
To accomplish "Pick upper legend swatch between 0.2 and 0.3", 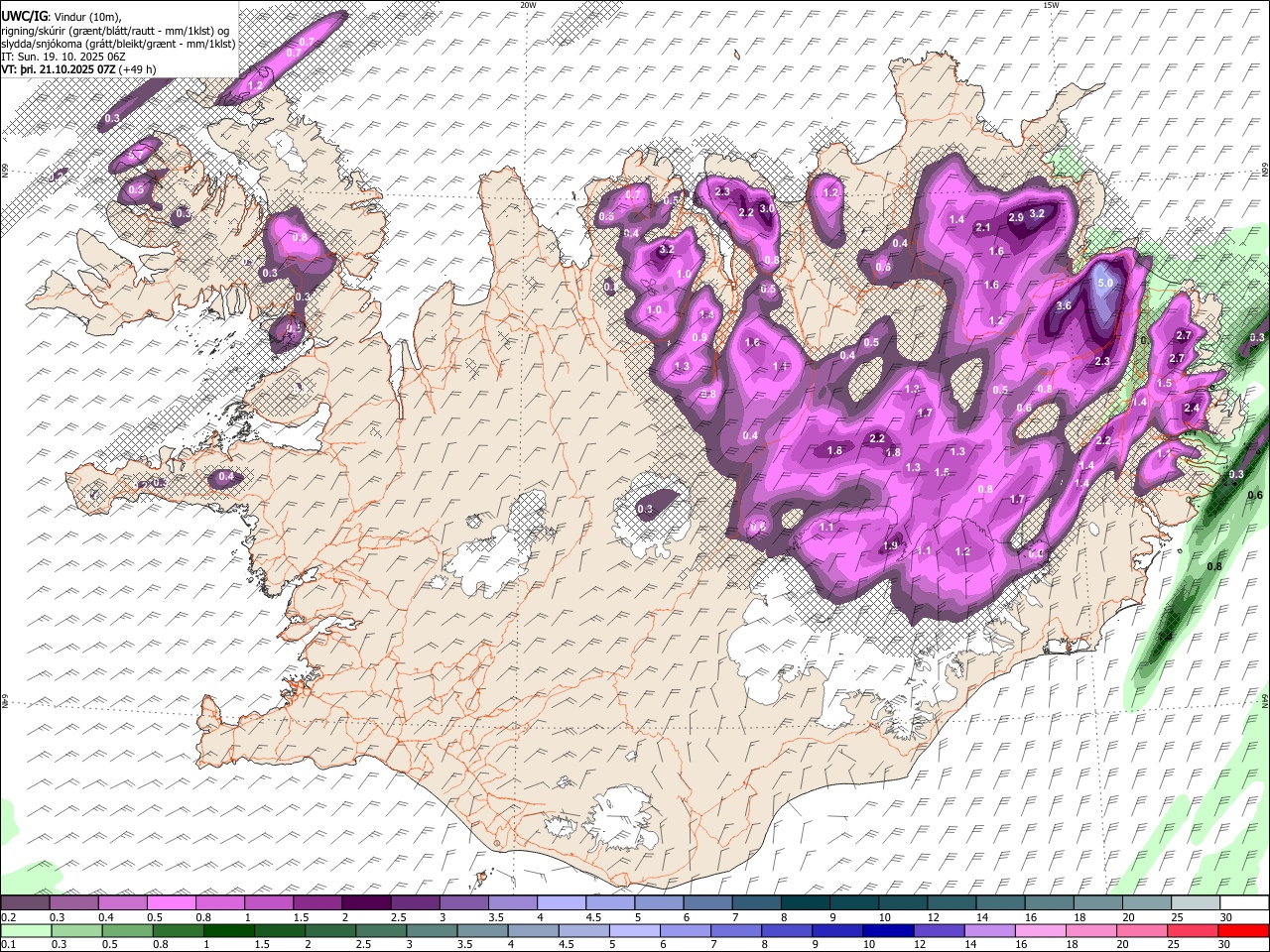I will [x=25, y=903].
